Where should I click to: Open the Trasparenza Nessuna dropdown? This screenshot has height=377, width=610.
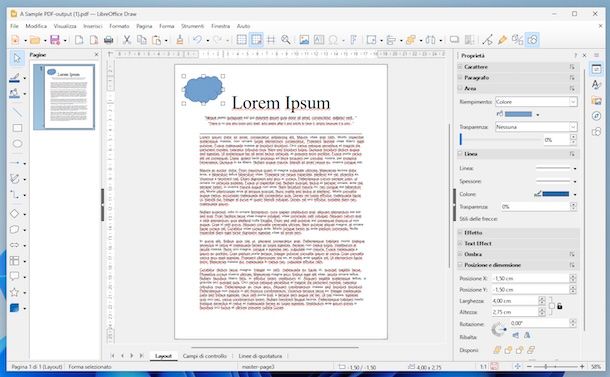536,127
